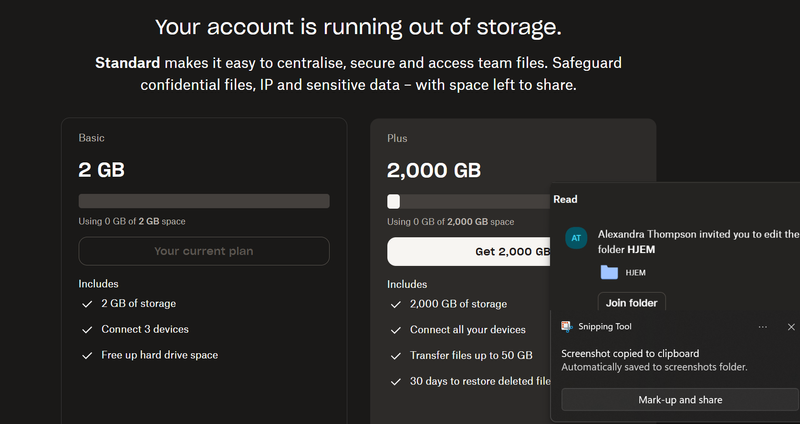800x424 pixels.
Task: Dismiss the Snipping Tool notification
Action: (791, 327)
